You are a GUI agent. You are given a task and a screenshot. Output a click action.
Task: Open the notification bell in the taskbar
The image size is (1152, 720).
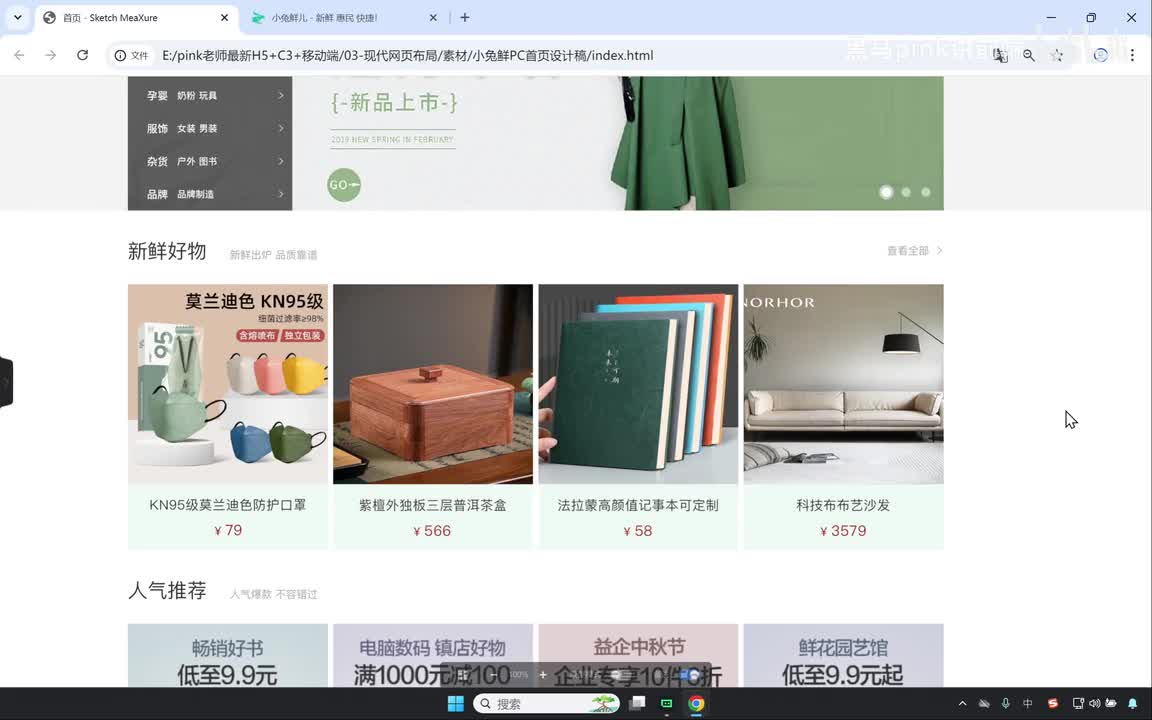[1133, 704]
